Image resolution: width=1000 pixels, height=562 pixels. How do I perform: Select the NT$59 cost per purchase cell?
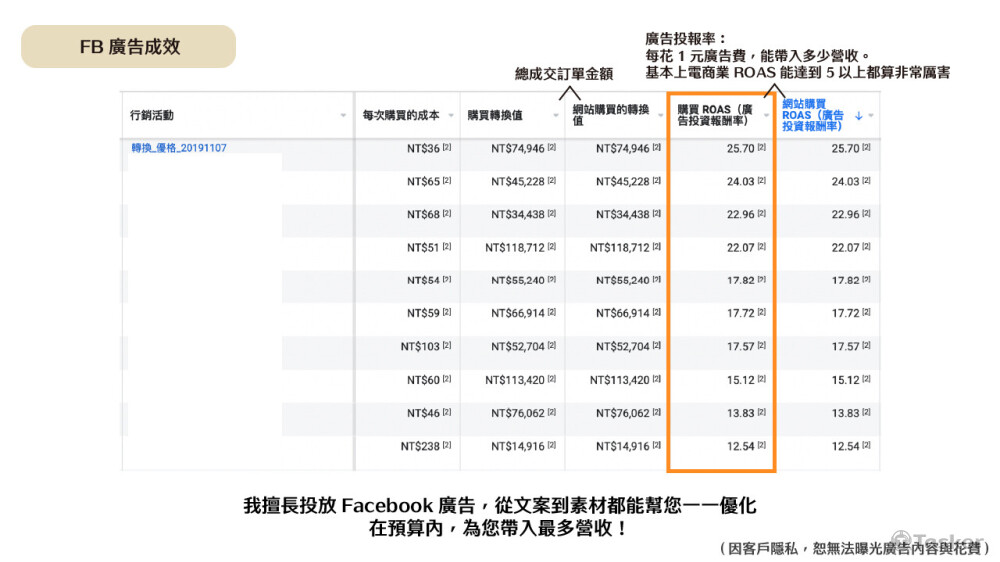[423, 314]
